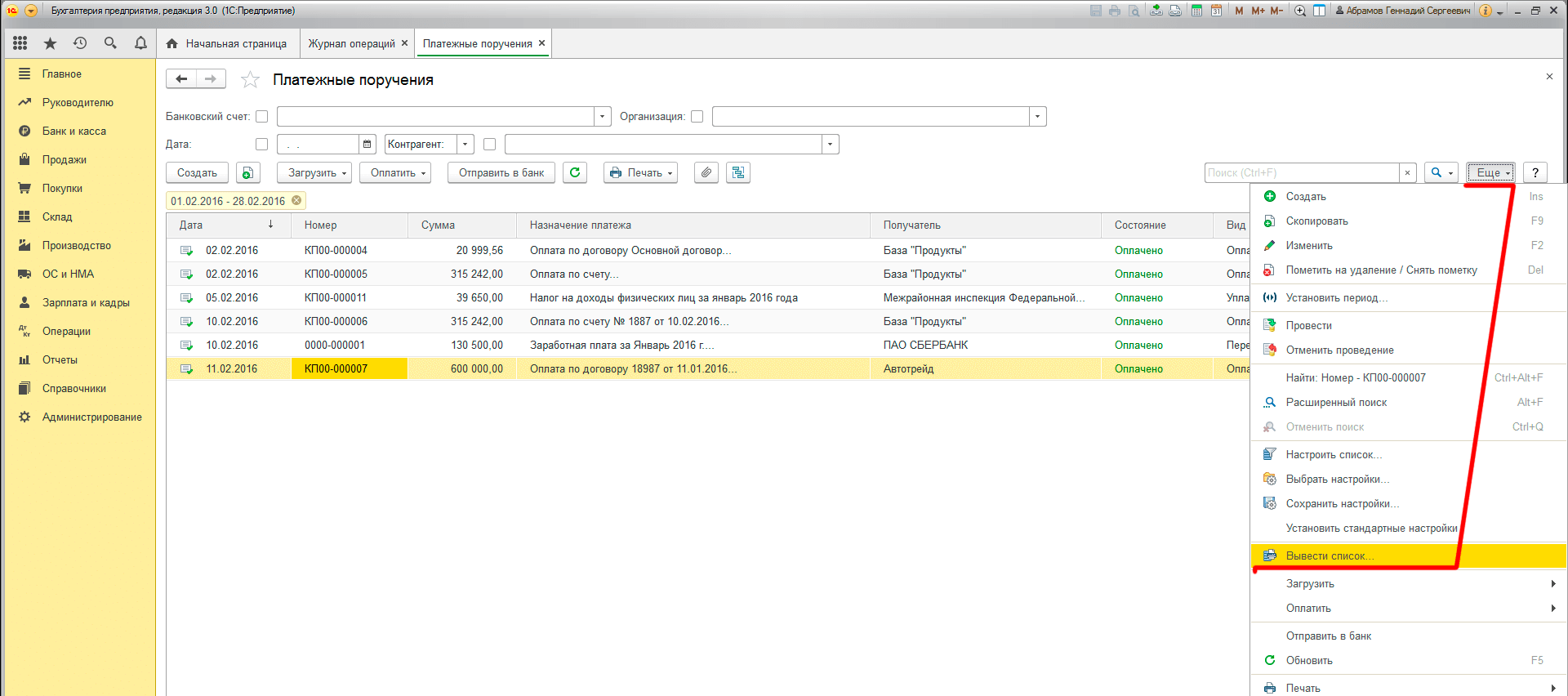Open Favorites star in top panel
The height and width of the screenshot is (696, 1568).
50,43
